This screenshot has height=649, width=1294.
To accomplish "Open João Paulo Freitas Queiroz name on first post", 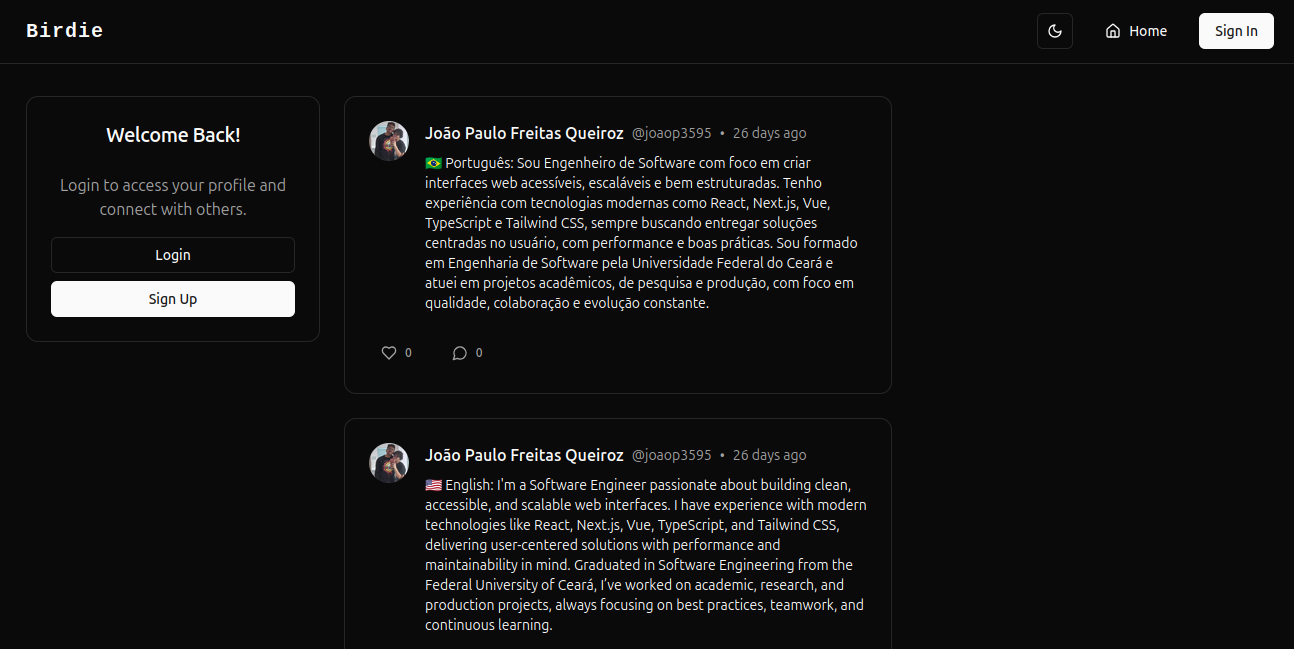I will tap(524, 133).
